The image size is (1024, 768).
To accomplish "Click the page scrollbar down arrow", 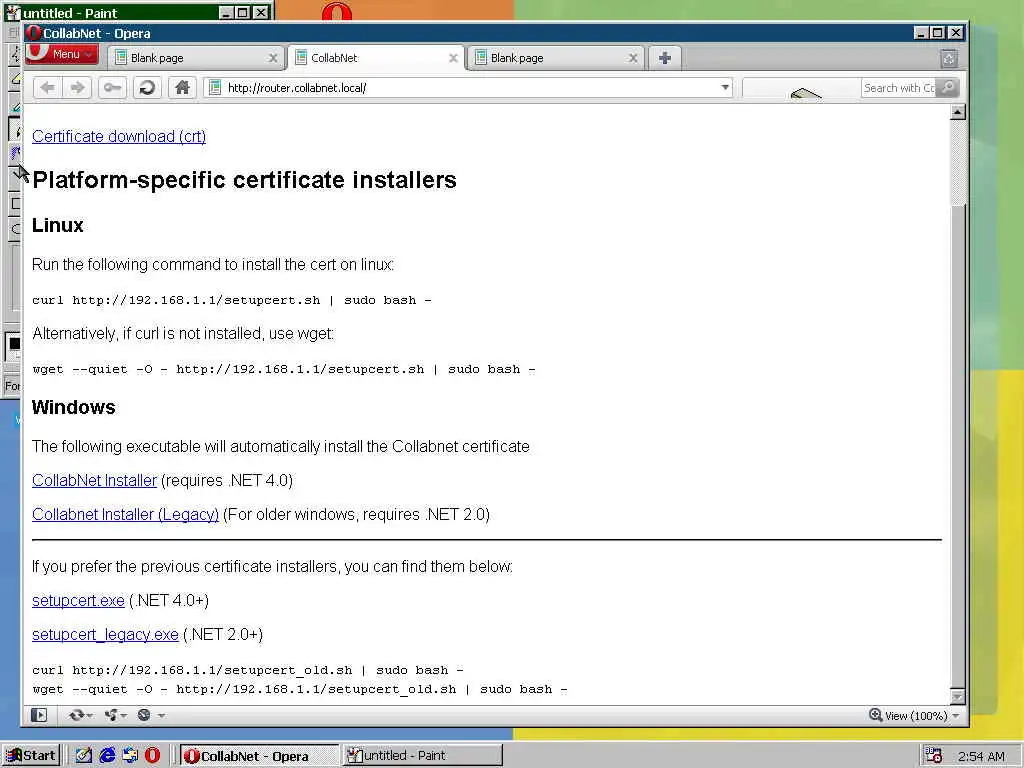I will (x=957, y=697).
